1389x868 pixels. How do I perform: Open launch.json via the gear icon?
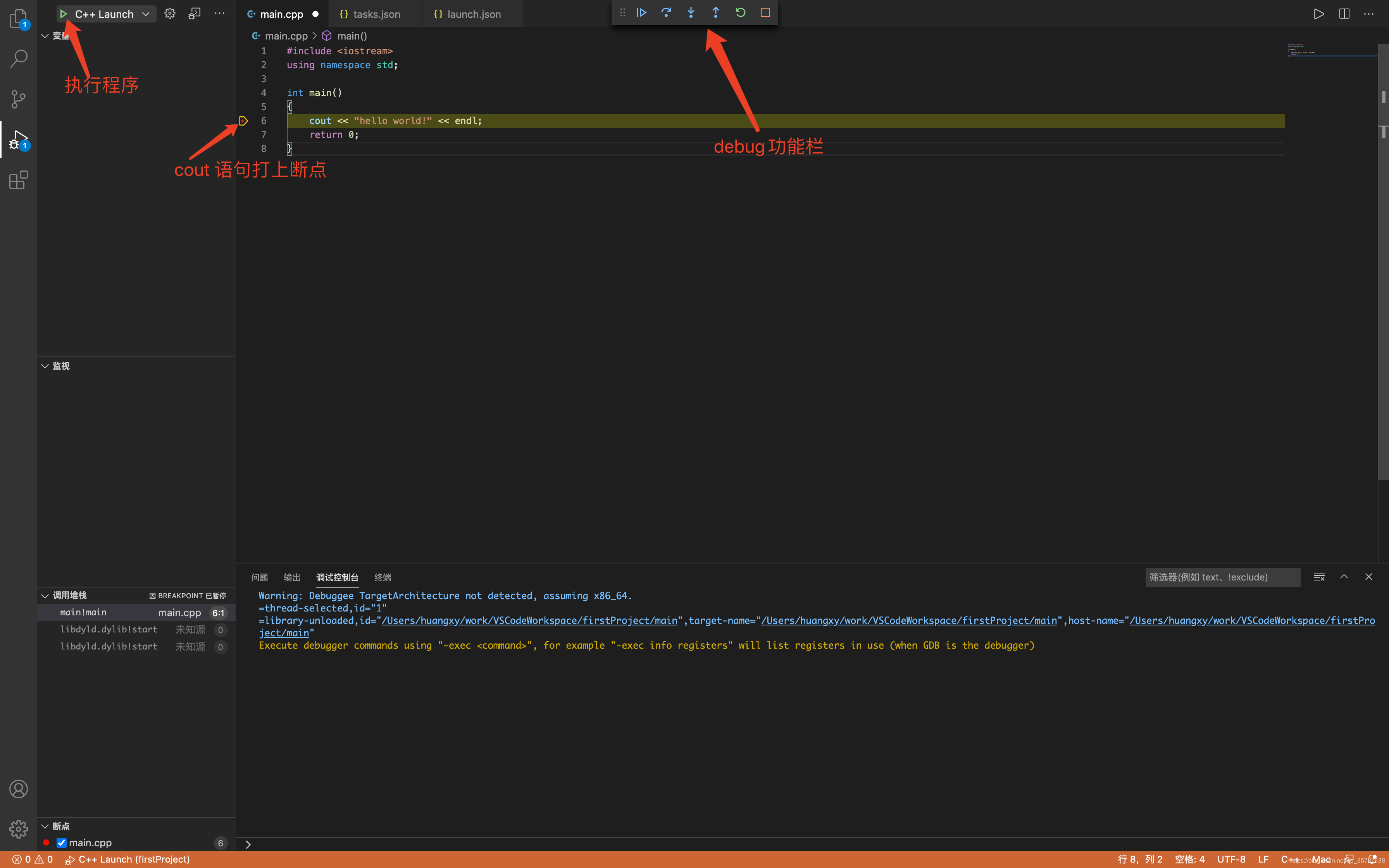tap(170, 14)
